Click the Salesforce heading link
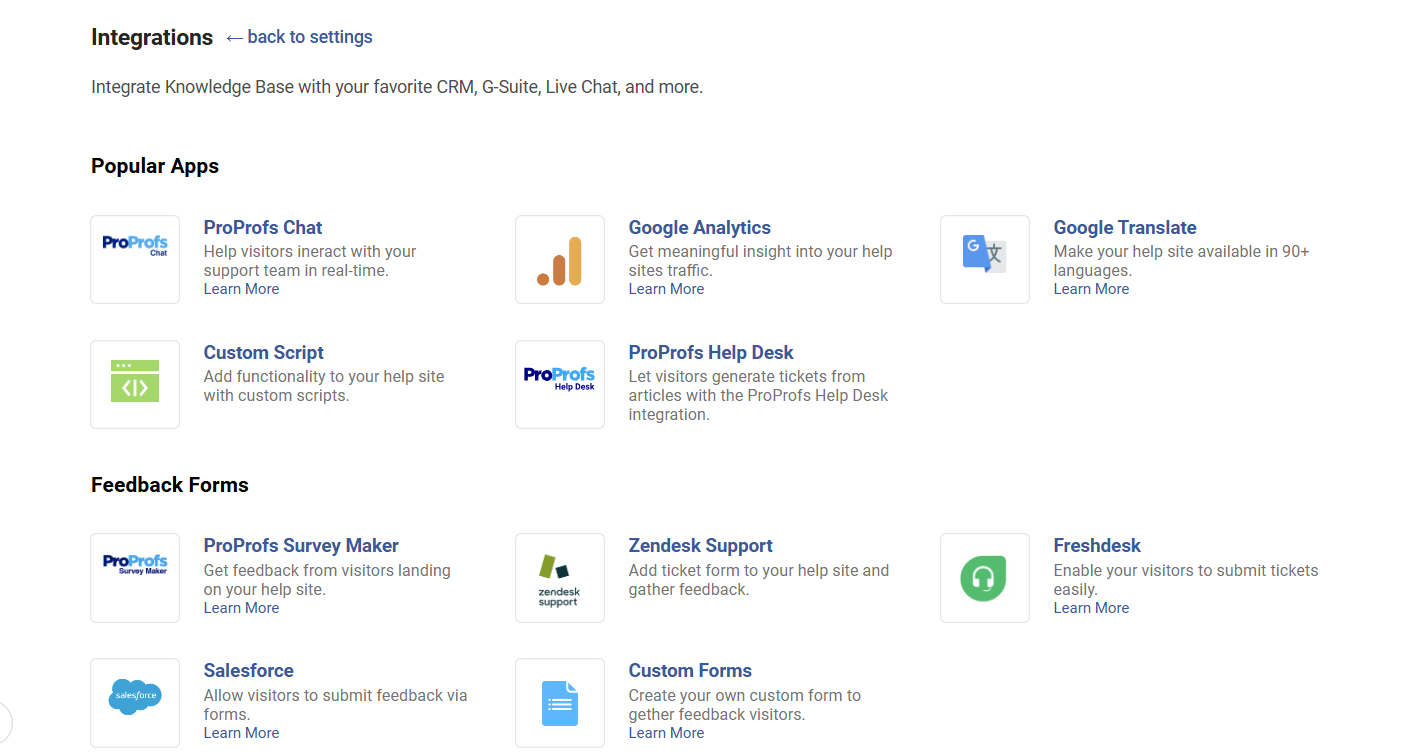Viewport: 1417px width, 756px height. pyautogui.click(x=249, y=670)
